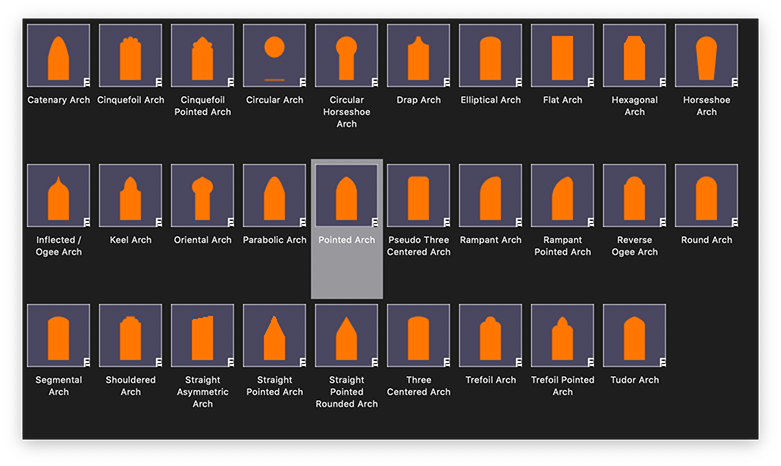Click the 'Tudor Arch' text label
The width and height of the screenshot is (781, 466).
635,380
